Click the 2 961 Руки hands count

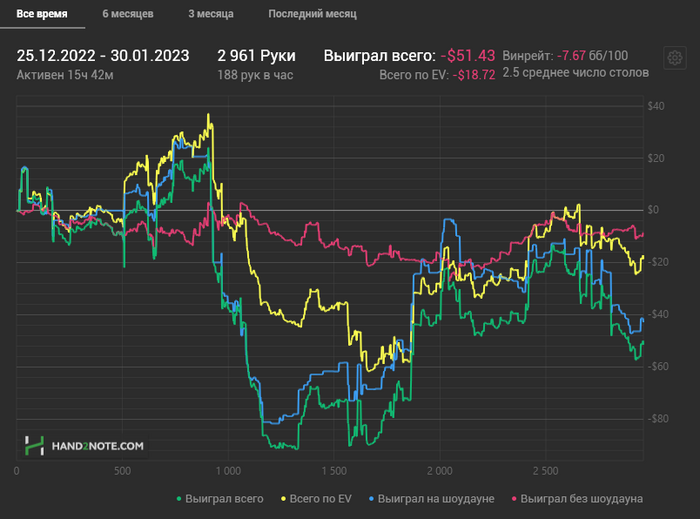pos(256,56)
